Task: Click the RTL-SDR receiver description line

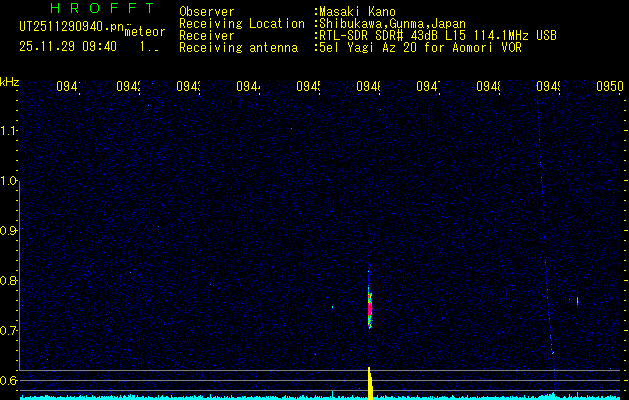Action: click(436, 35)
